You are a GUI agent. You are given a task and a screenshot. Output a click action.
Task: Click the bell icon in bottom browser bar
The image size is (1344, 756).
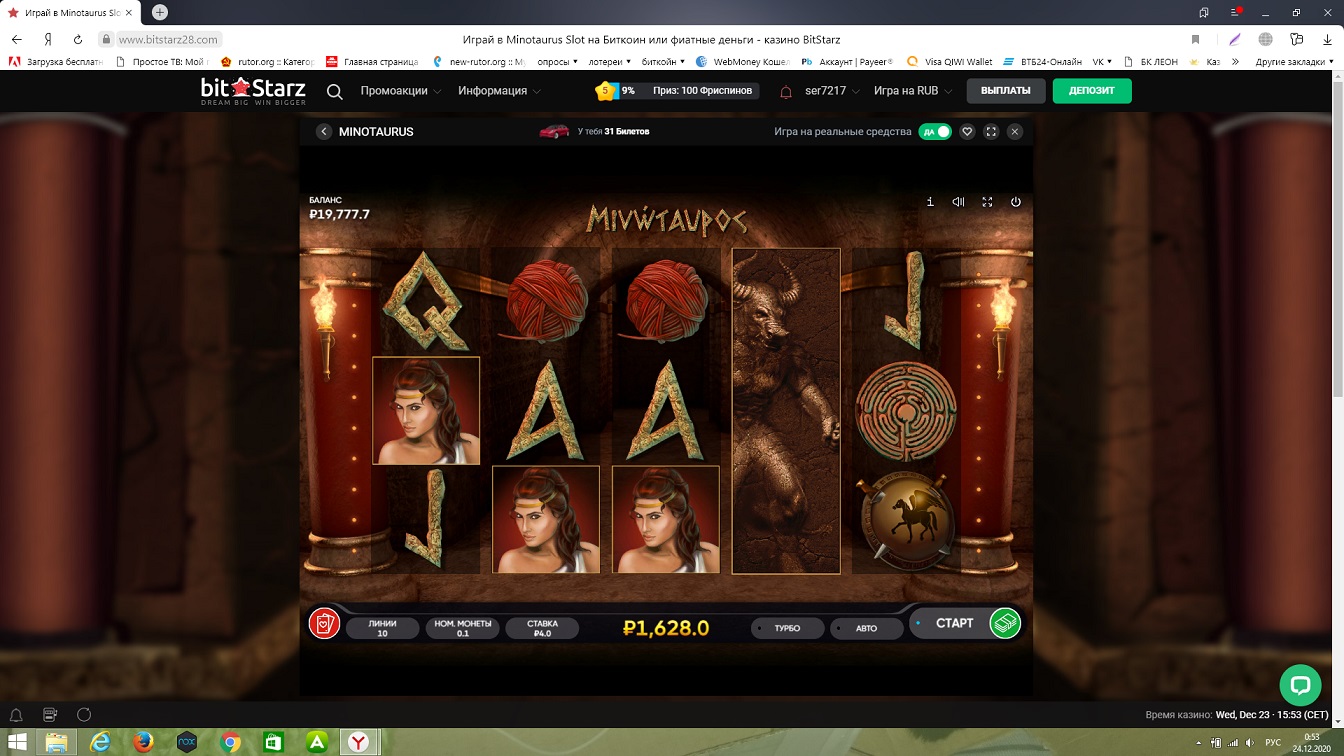16,715
